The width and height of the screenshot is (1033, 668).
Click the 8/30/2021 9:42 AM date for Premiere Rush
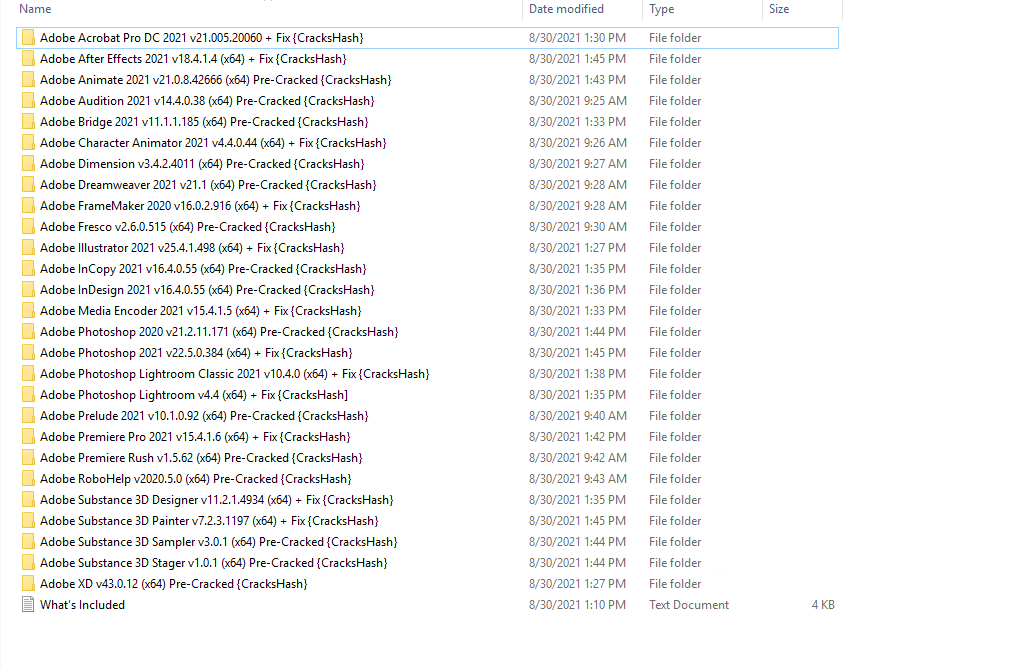pyautogui.click(x=578, y=458)
